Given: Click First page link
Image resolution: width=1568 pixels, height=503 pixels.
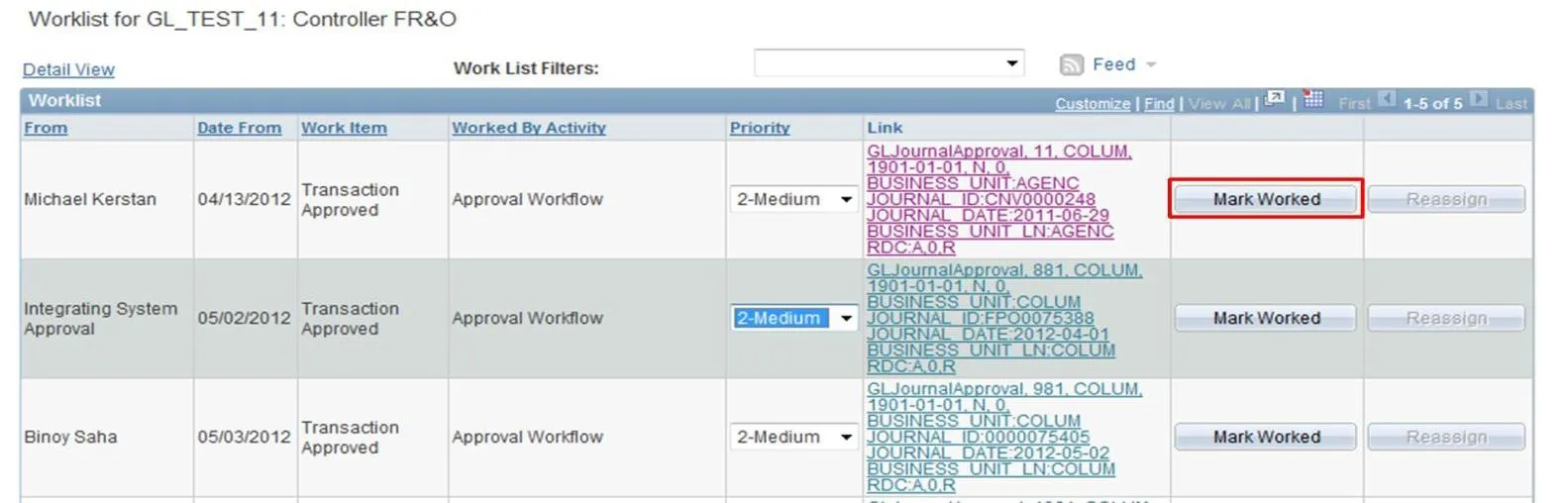Looking at the screenshot, I should (x=1354, y=103).
